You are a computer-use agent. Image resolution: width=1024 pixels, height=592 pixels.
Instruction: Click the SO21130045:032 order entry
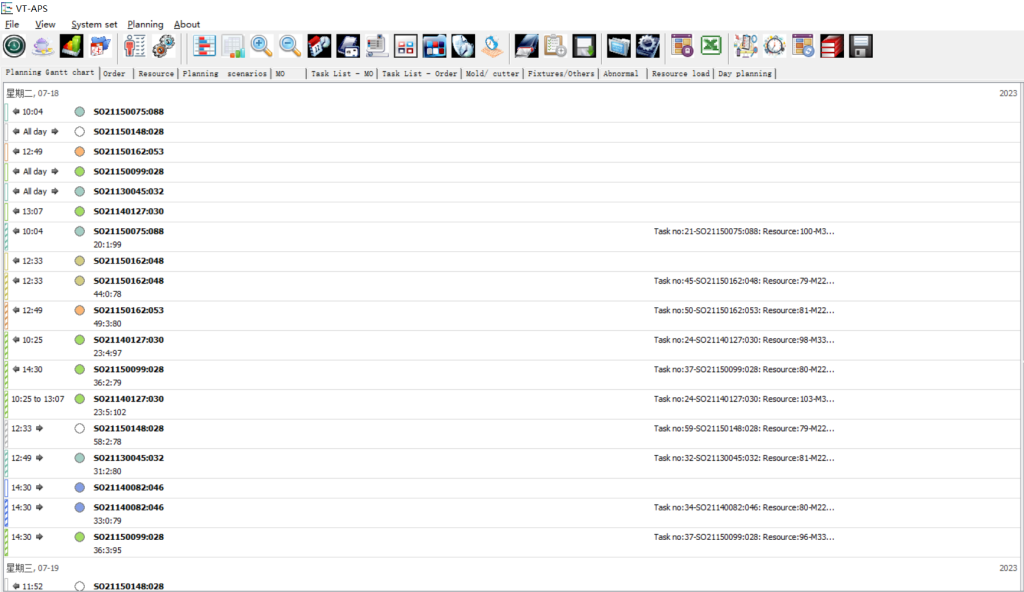pos(130,191)
